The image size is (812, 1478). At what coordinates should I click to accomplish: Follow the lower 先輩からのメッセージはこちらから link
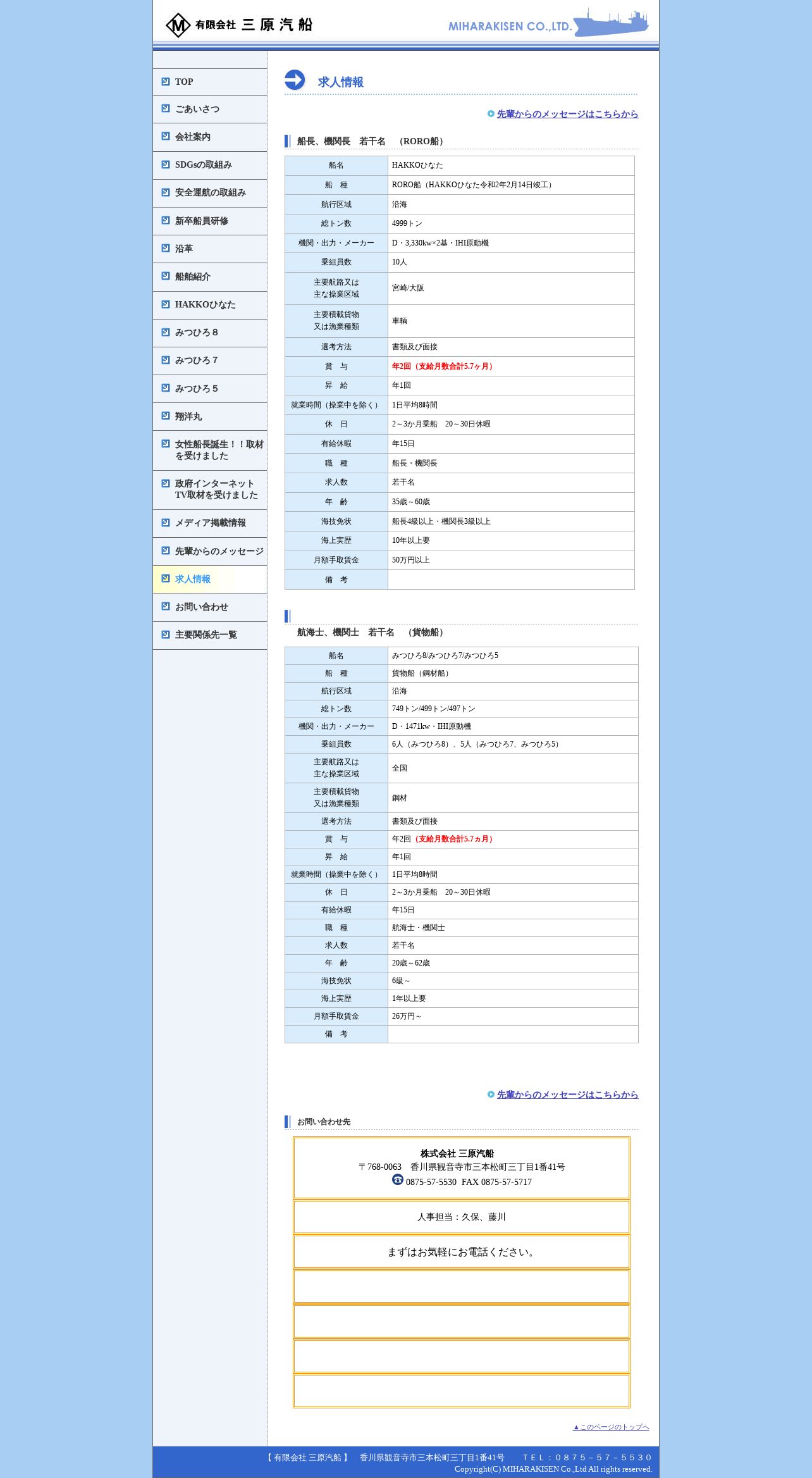(x=567, y=1095)
